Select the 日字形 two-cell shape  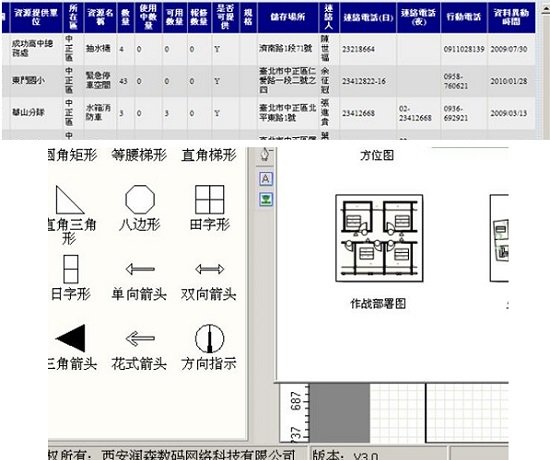point(71,269)
